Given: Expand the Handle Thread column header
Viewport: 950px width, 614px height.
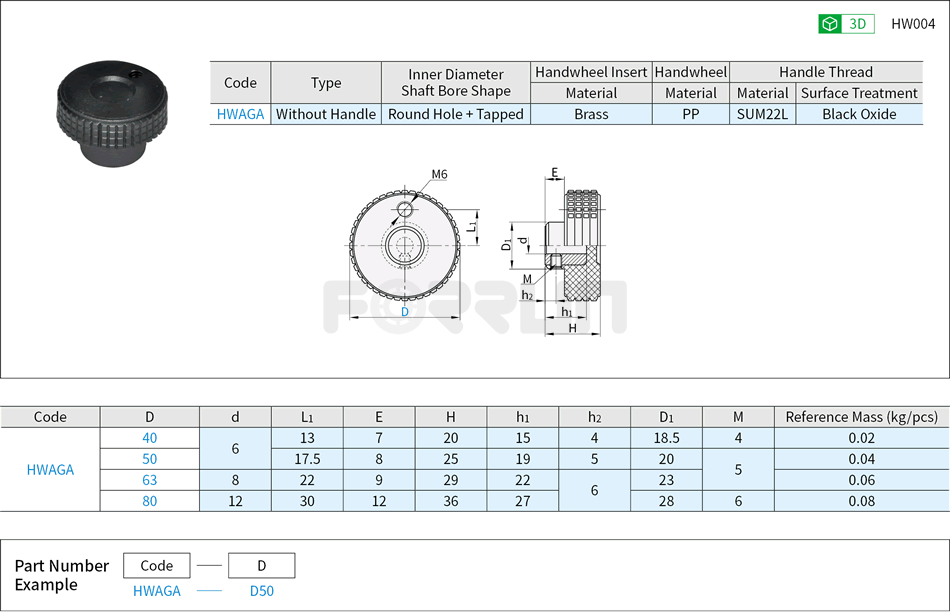Looking at the screenshot, I should coord(826,71).
